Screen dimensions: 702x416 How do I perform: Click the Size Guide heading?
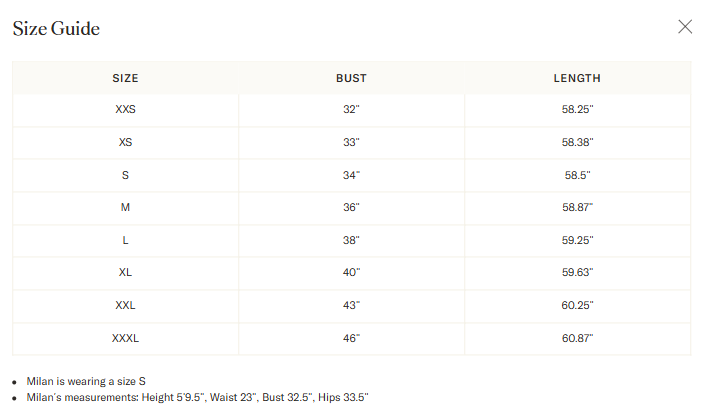point(56,29)
